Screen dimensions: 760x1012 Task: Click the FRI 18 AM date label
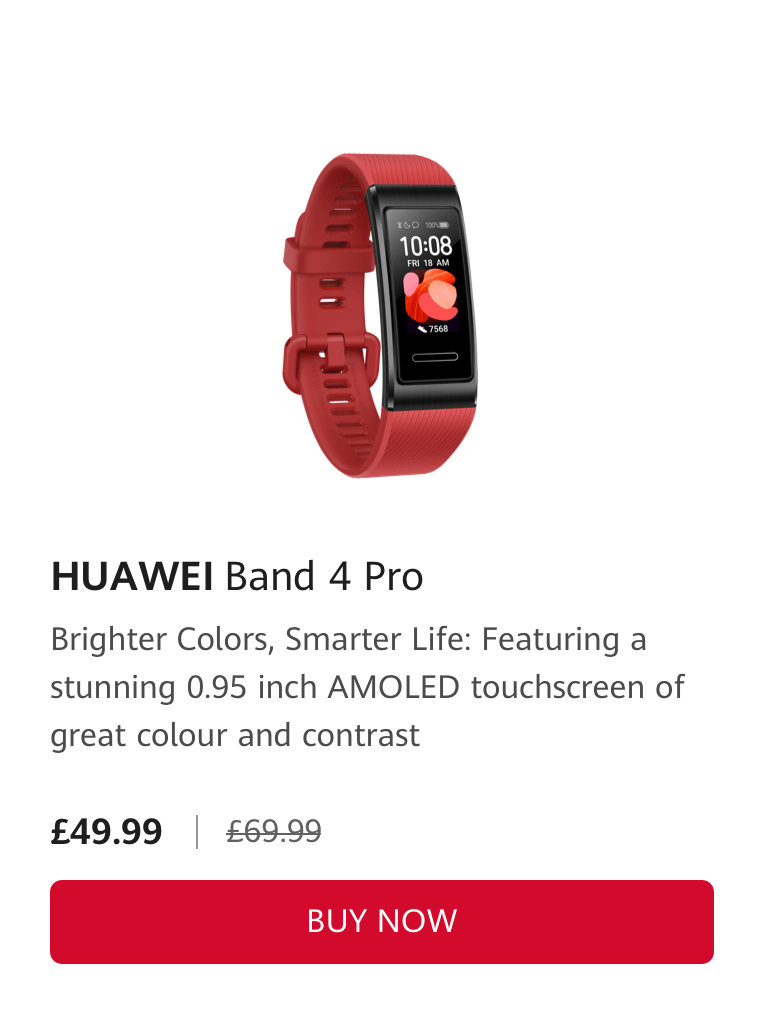pyautogui.click(x=428, y=263)
